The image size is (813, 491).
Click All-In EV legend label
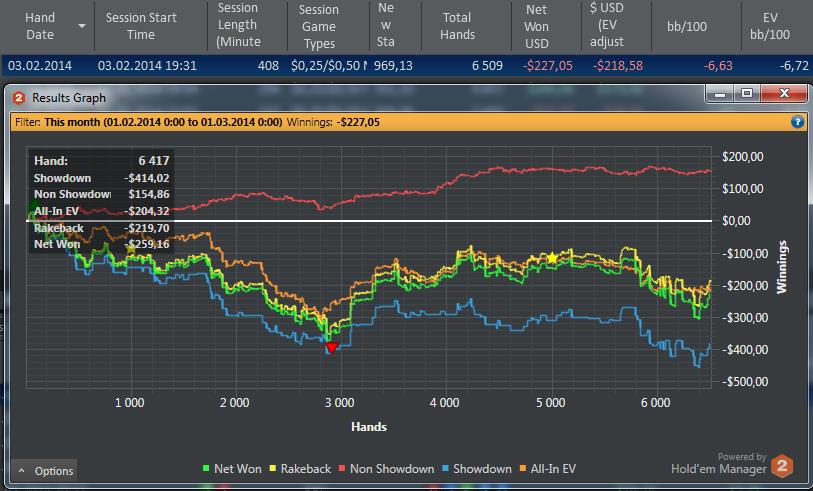(x=553, y=469)
